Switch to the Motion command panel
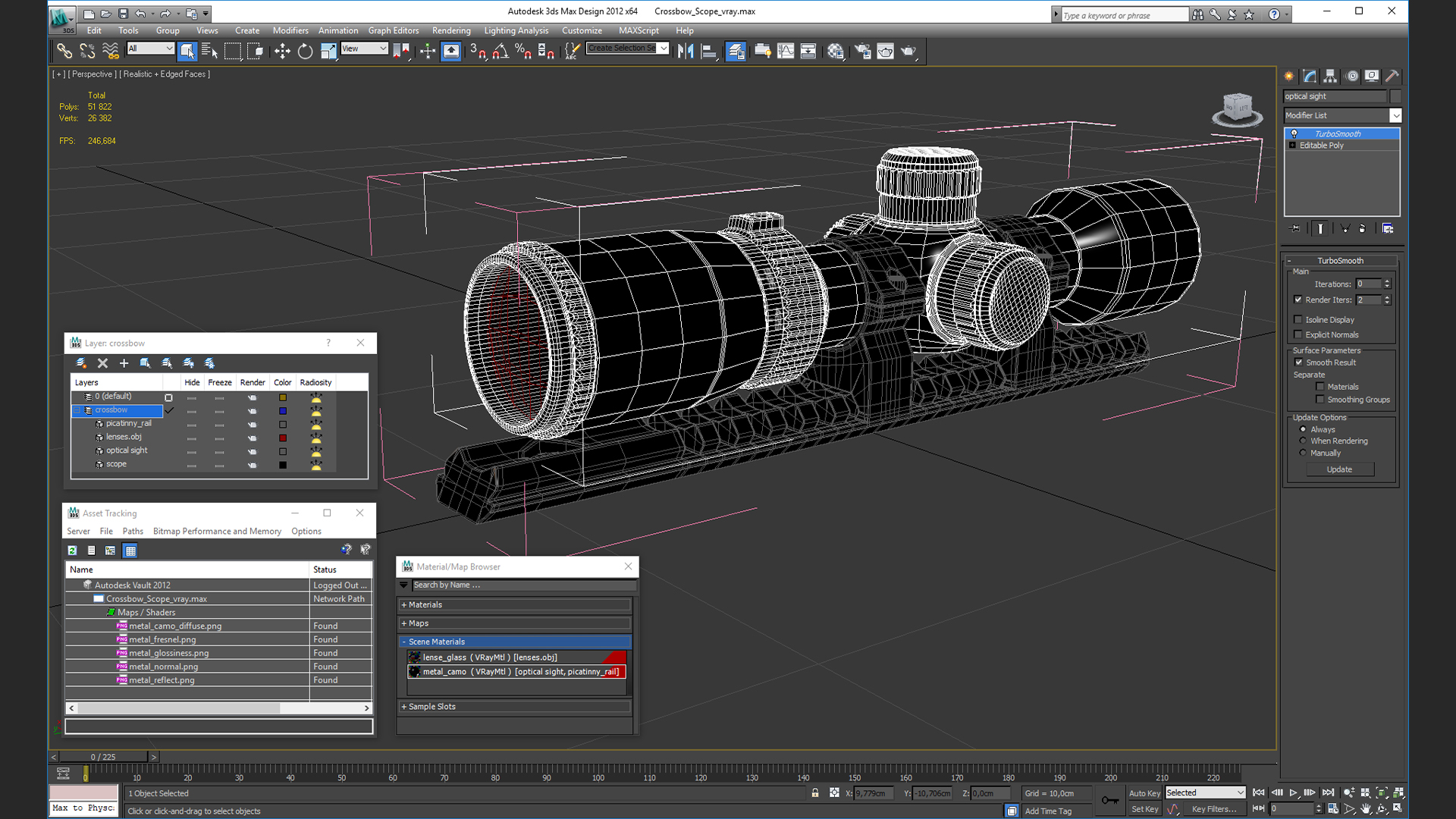The width and height of the screenshot is (1456, 819). coord(1351,76)
